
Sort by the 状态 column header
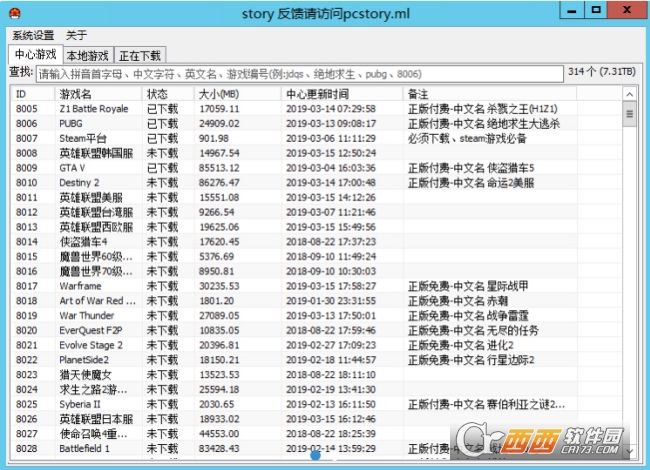point(168,94)
